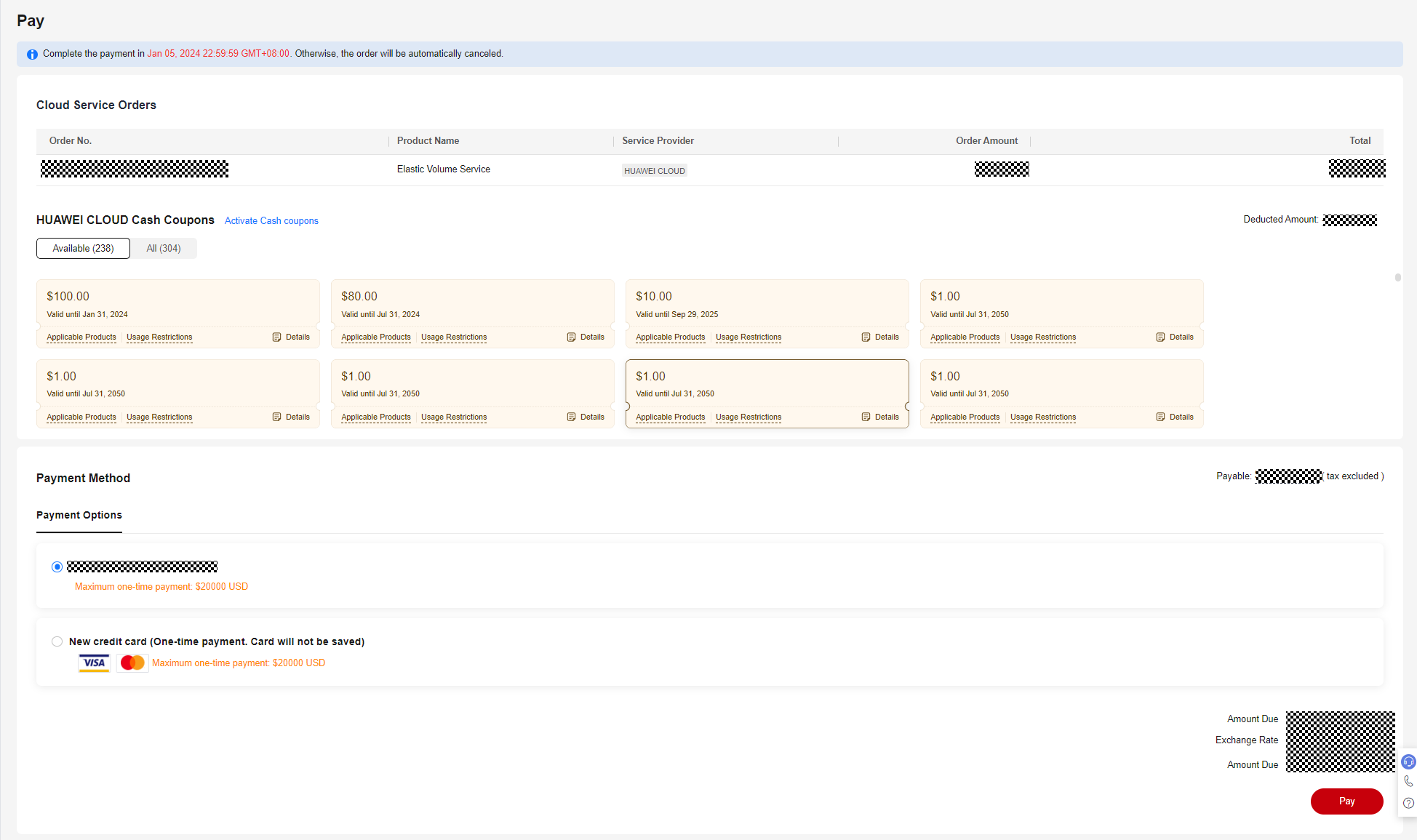
Task: Open Applicable Products on the $100.00 coupon
Action: pyautogui.click(x=81, y=337)
